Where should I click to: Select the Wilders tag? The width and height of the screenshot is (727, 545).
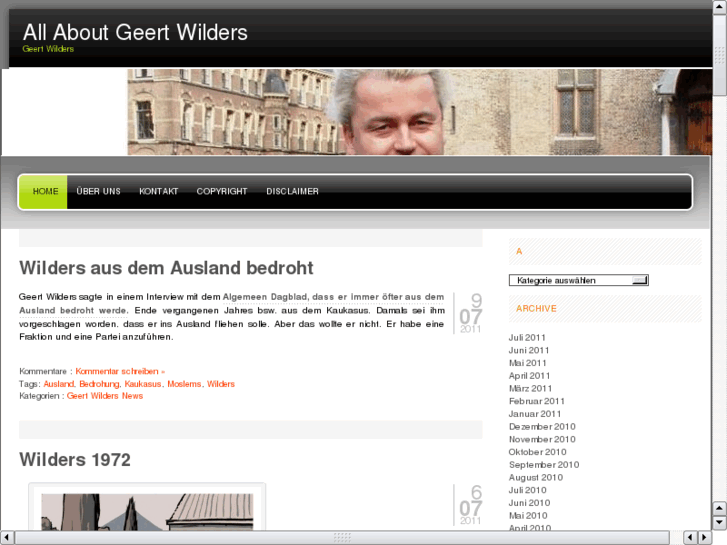[x=221, y=384]
